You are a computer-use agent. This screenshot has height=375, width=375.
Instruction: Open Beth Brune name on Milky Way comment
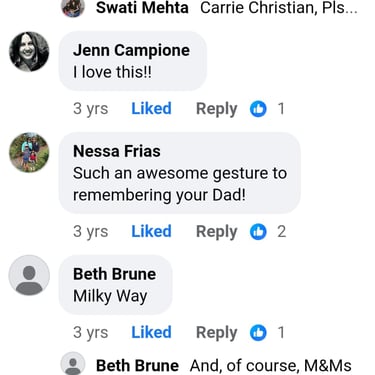point(114,274)
